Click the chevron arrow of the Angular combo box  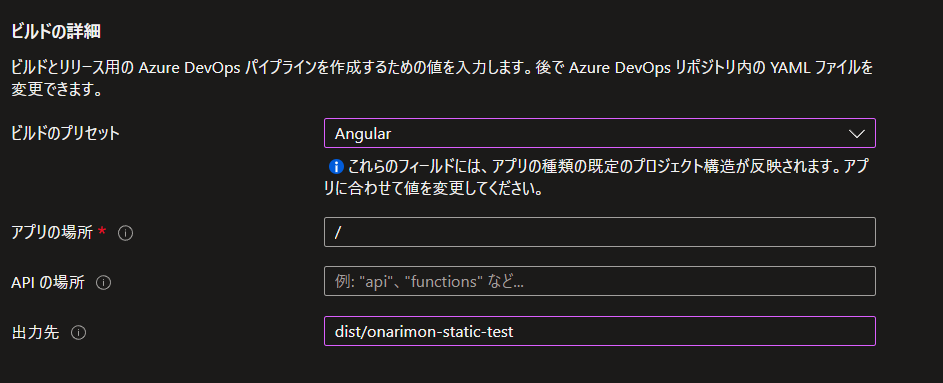pos(856,133)
